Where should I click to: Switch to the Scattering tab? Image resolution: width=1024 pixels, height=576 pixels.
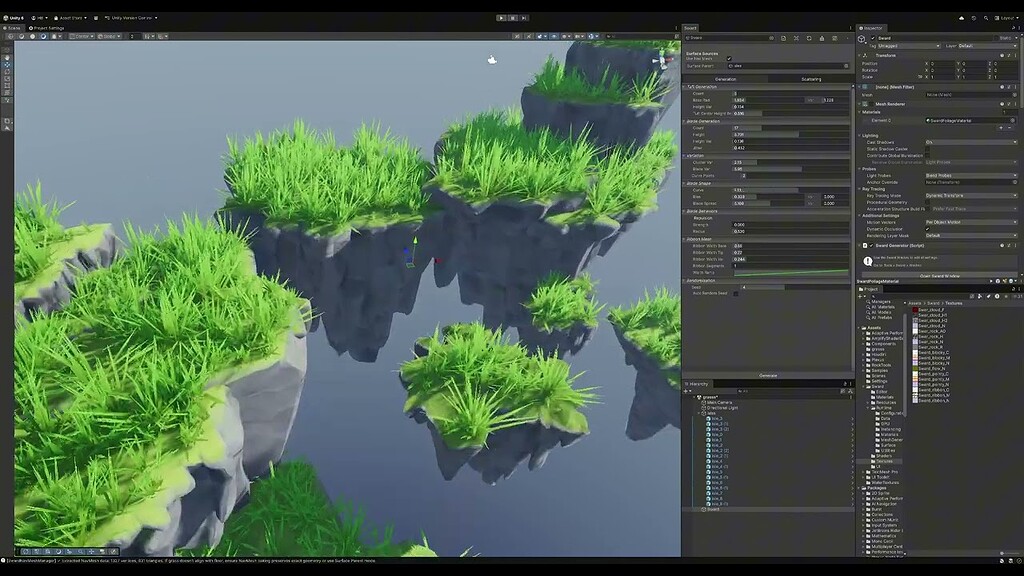(x=810, y=80)
